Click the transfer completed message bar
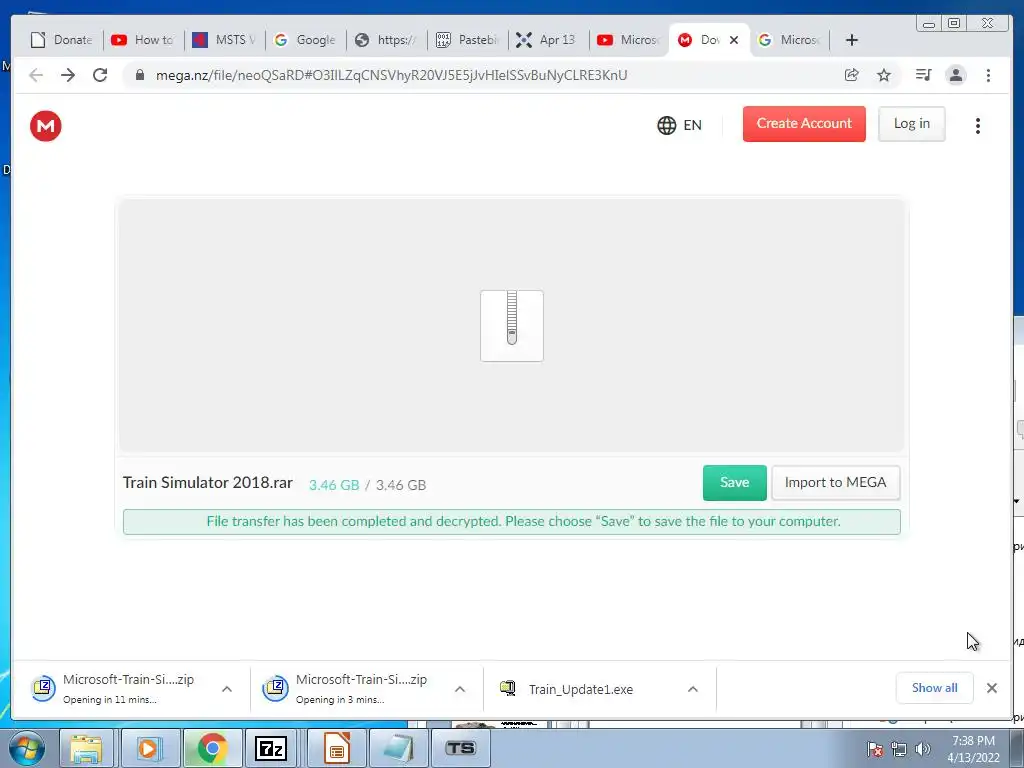The width and height of the screenshot is (1024, 768). tap(511, 522)
